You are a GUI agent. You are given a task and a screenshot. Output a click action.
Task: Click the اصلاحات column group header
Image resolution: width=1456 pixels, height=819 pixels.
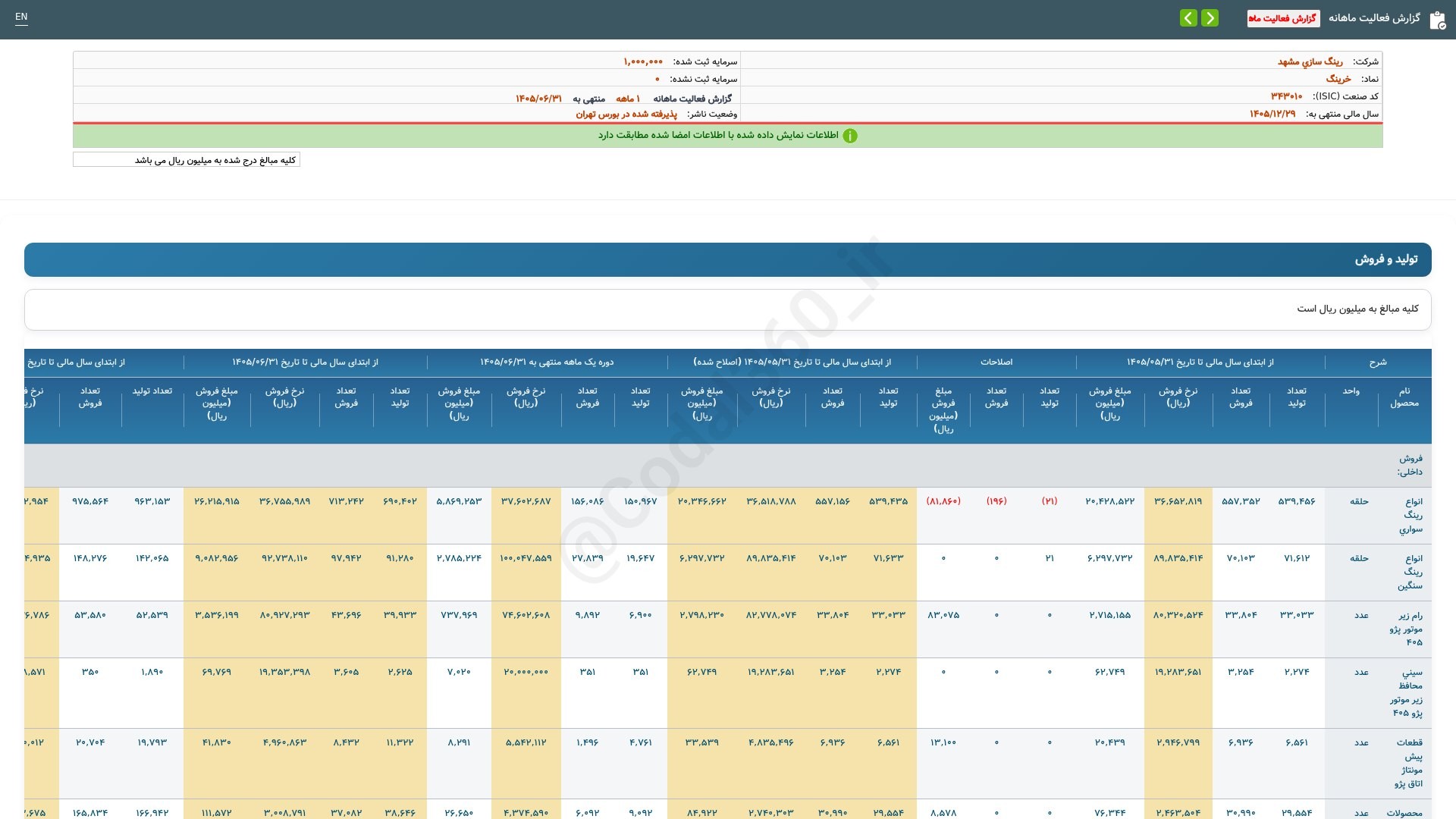[x=996, y=362]
